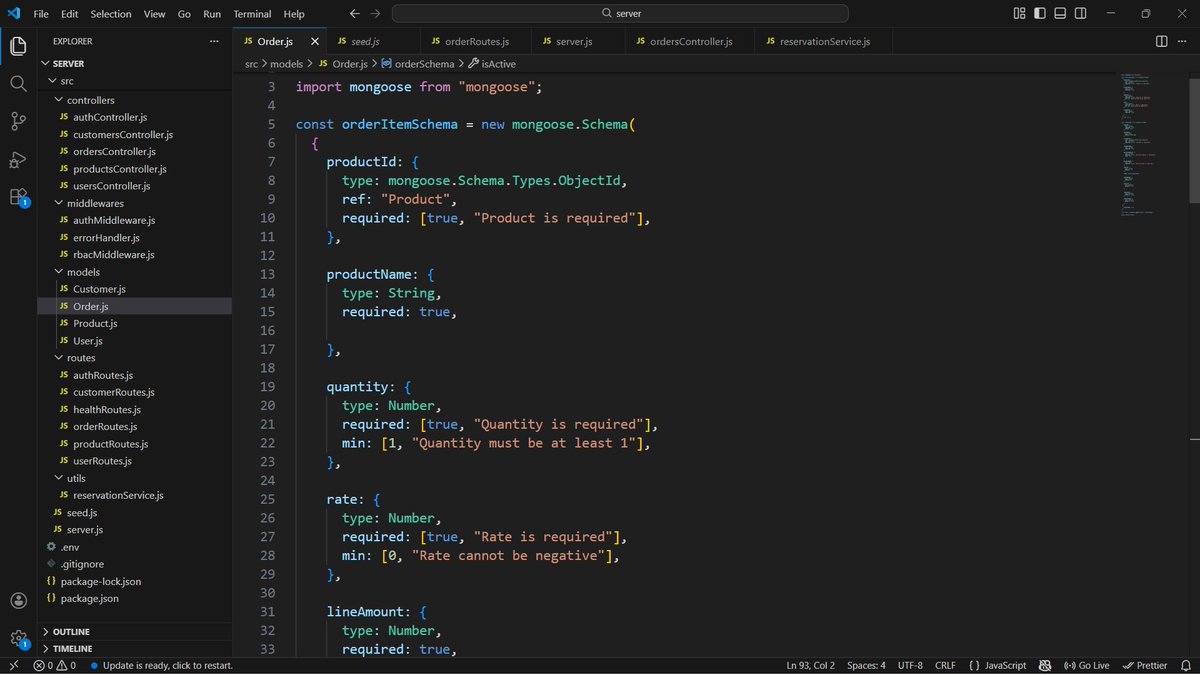Toggle primary side bar visibility
The width and height of the screenshot is (1200, 675).
pos(1040,14)
